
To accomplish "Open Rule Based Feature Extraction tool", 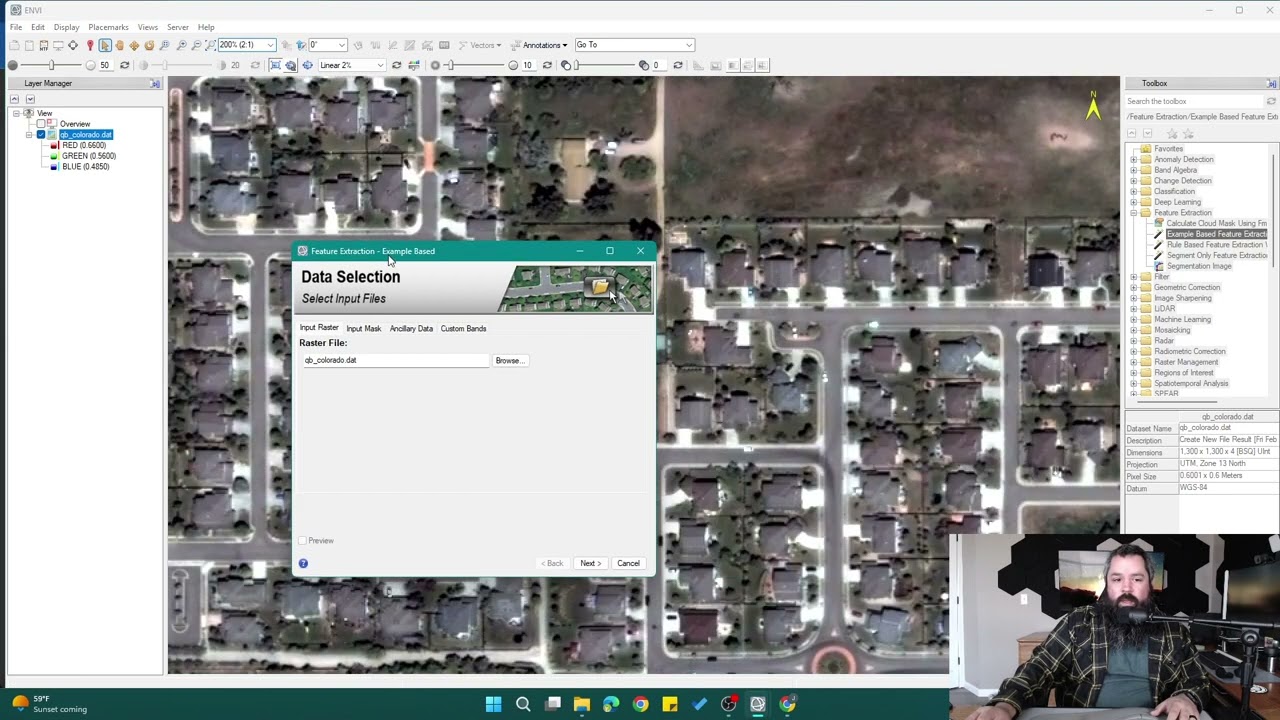I will pos(1212,244).
